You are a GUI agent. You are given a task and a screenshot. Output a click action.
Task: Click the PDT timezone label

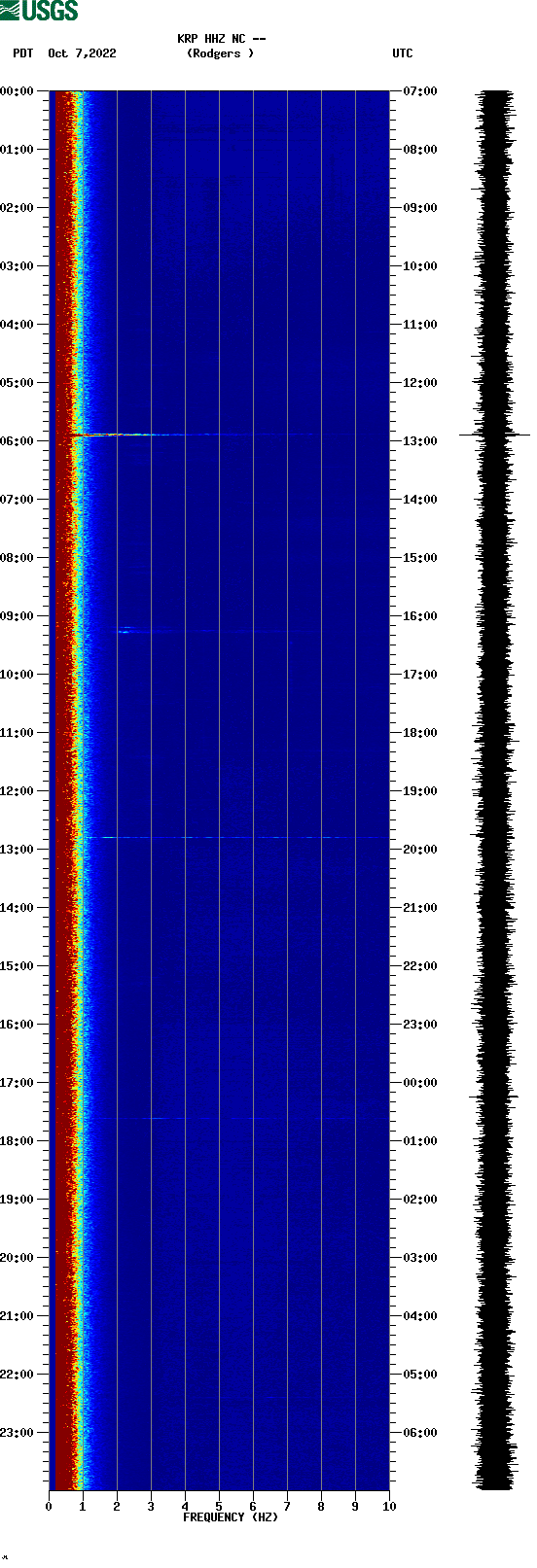23,53
